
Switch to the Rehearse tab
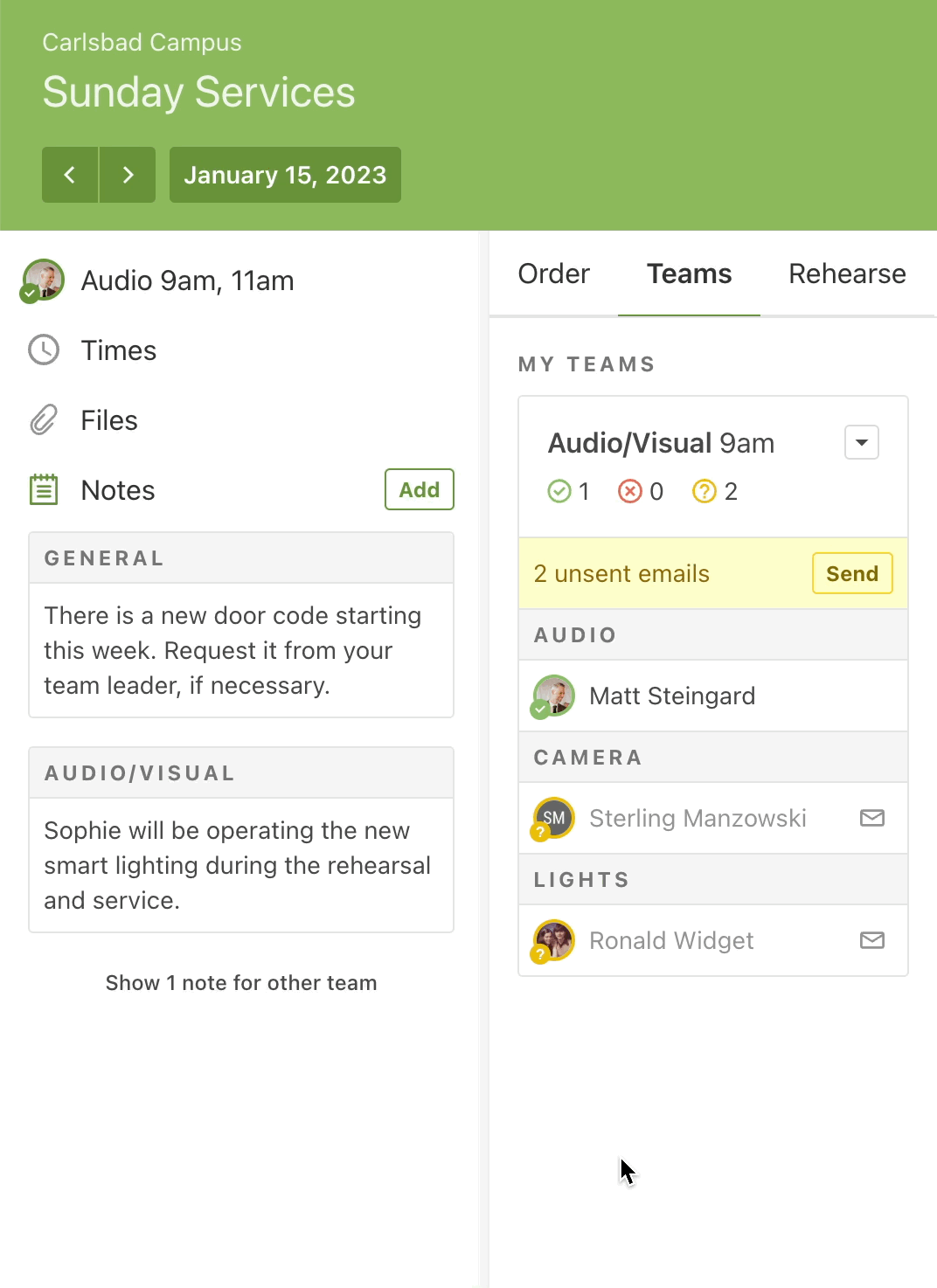846,274
